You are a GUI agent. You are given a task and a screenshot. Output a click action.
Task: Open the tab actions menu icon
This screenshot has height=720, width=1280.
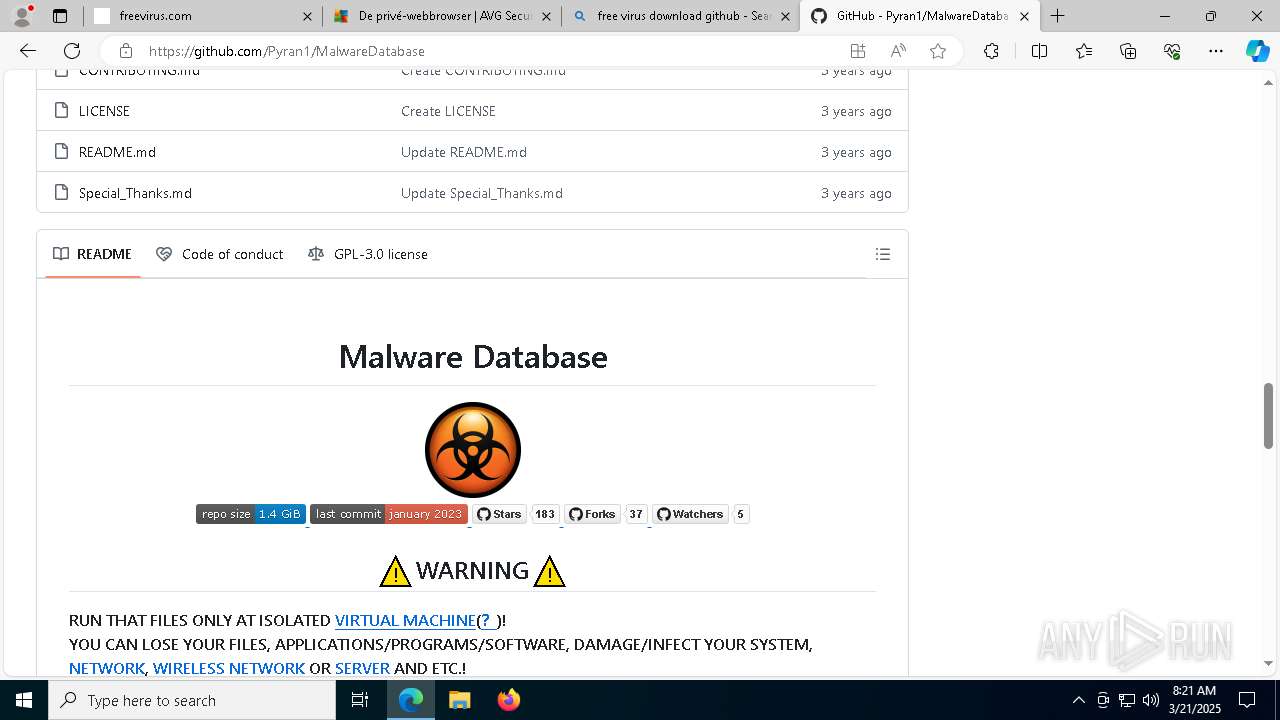click(x=60, y=16)
